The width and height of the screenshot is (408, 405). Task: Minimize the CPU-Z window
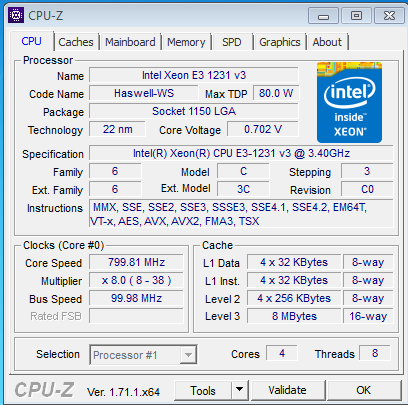pyautogui.click(x=323, y=16)
